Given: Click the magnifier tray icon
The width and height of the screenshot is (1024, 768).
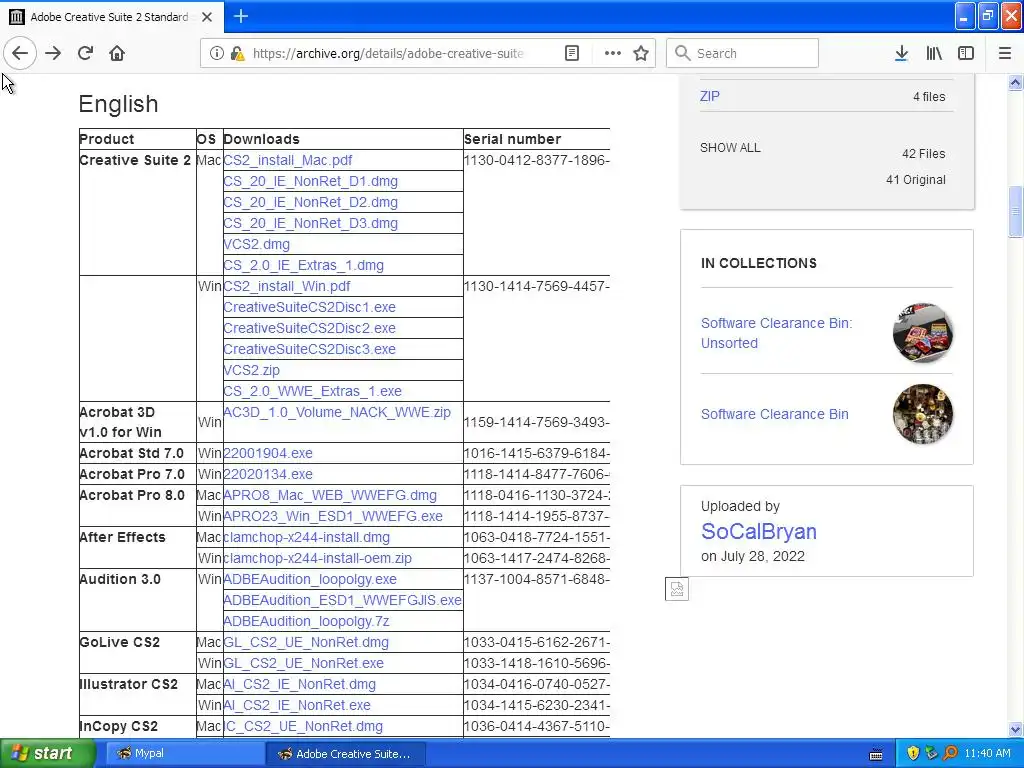Looking at the screenshot, I should pos(950,754).
